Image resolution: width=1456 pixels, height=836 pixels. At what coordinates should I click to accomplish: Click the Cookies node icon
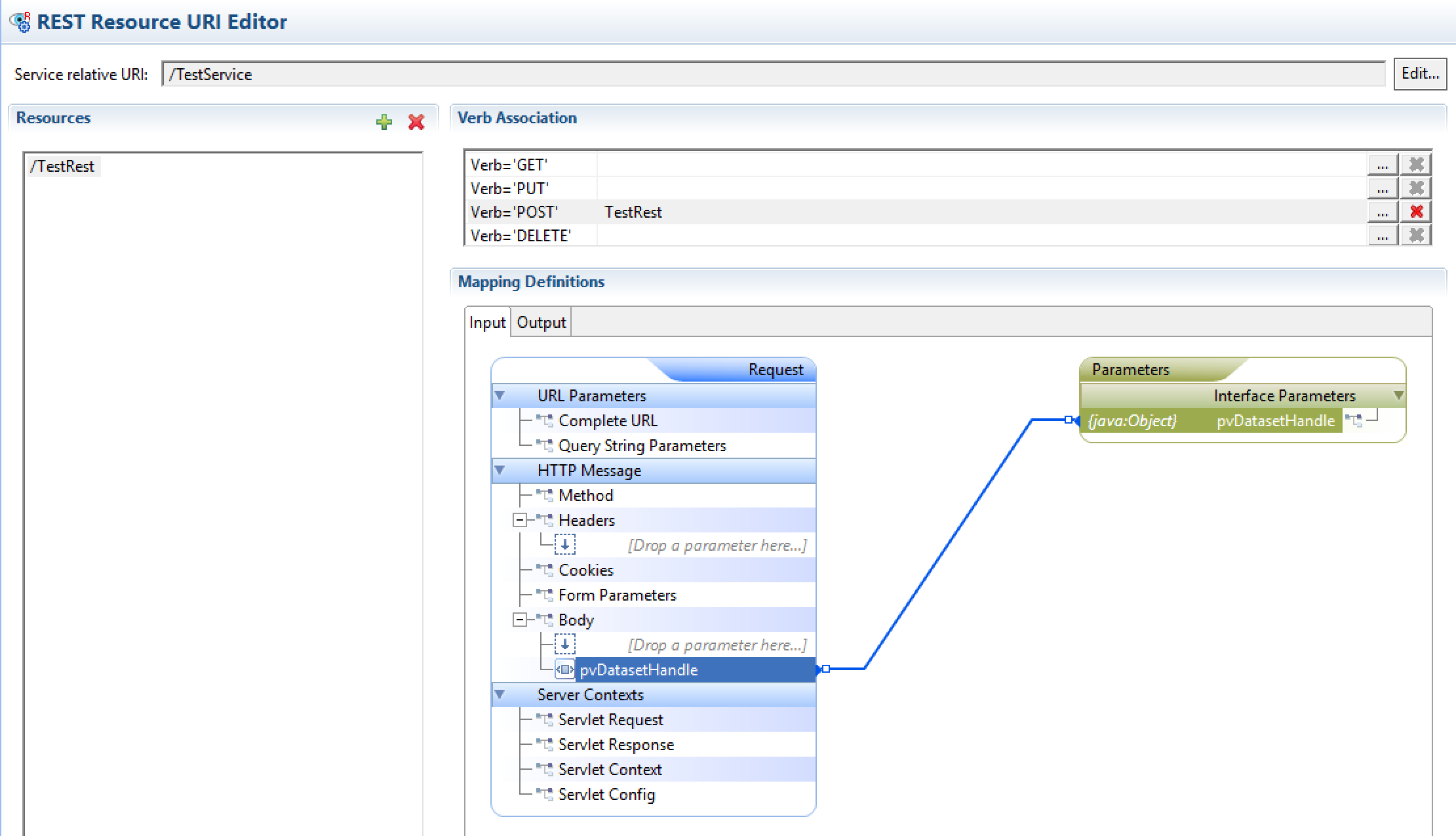pyautogui.click(x=545, y=570)
